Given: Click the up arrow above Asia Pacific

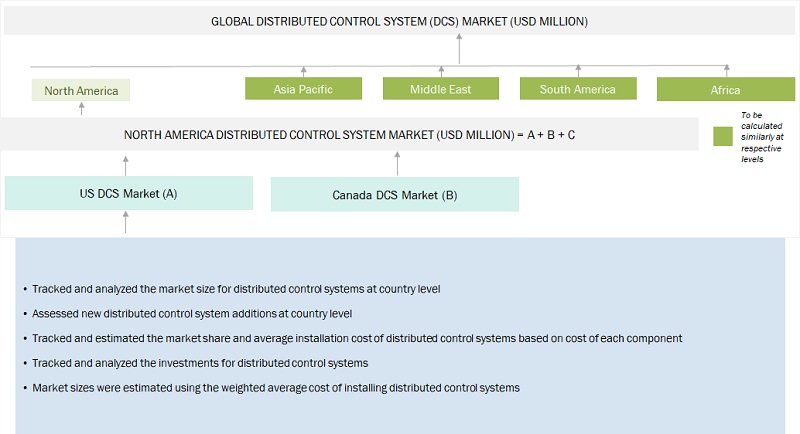Looking at the screenshot, I should click(303, 72).
